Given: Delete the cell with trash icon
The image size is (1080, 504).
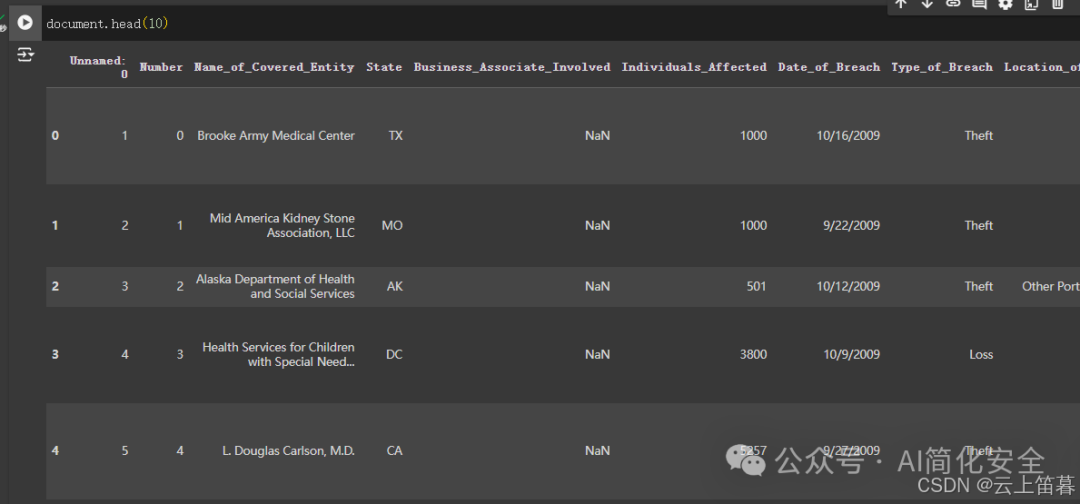Looking at the screenshot, I should (1057, 3).
